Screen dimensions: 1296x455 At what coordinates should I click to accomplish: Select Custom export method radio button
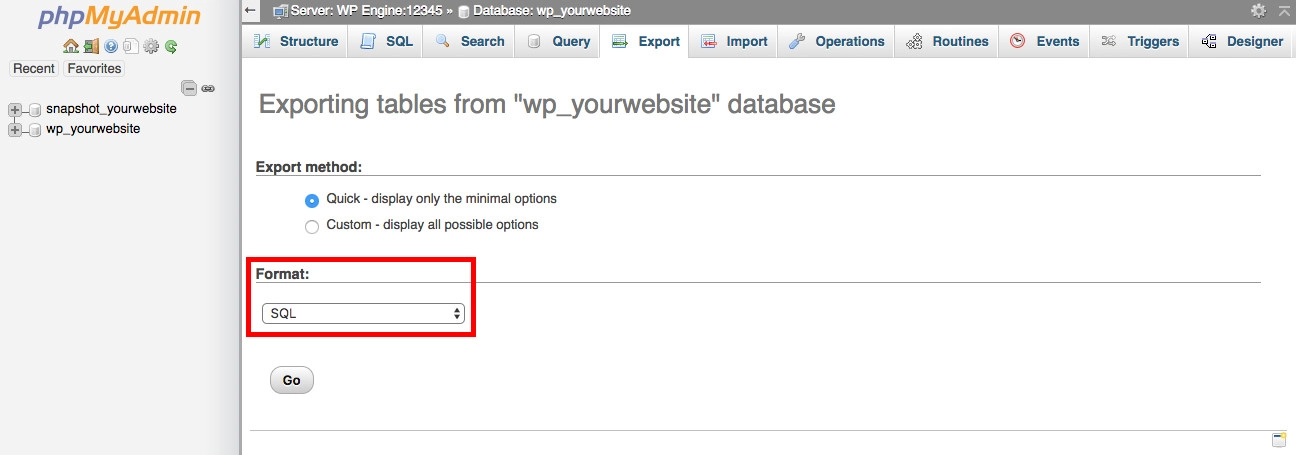click(x=312, y=226)
